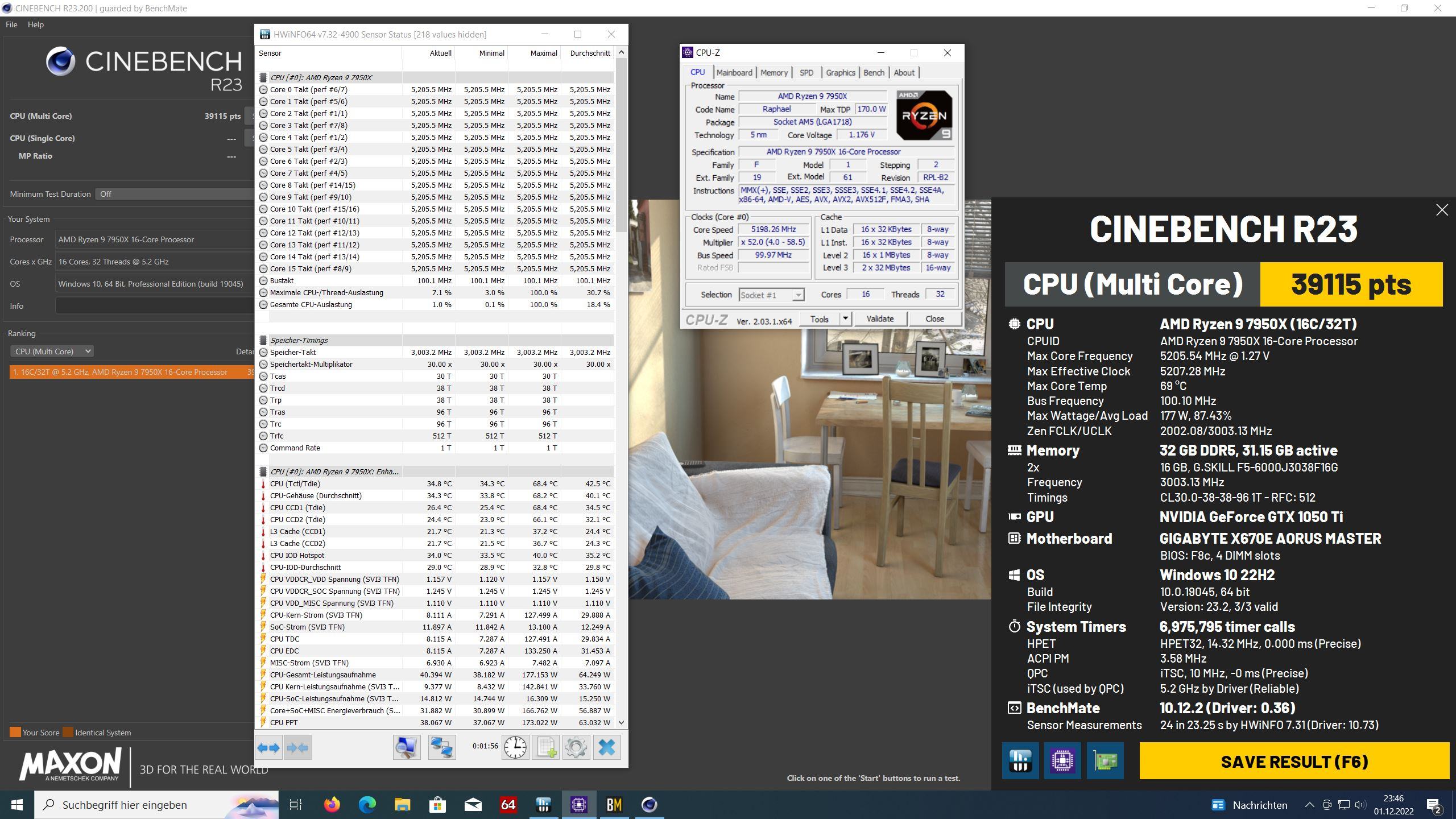
Task: Click BenchMate bar-chart icon beside Save Result
Action: [1020, 761]
